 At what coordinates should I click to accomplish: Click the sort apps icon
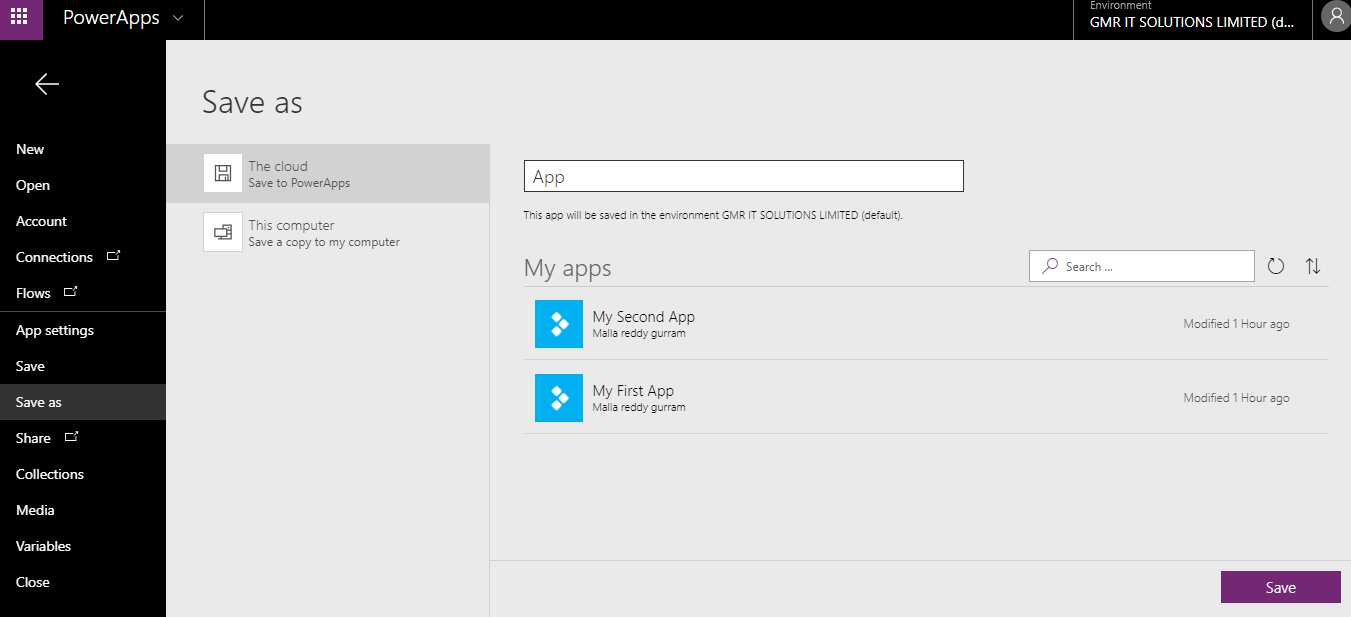pyautogui.click(x=1313, y=266)
